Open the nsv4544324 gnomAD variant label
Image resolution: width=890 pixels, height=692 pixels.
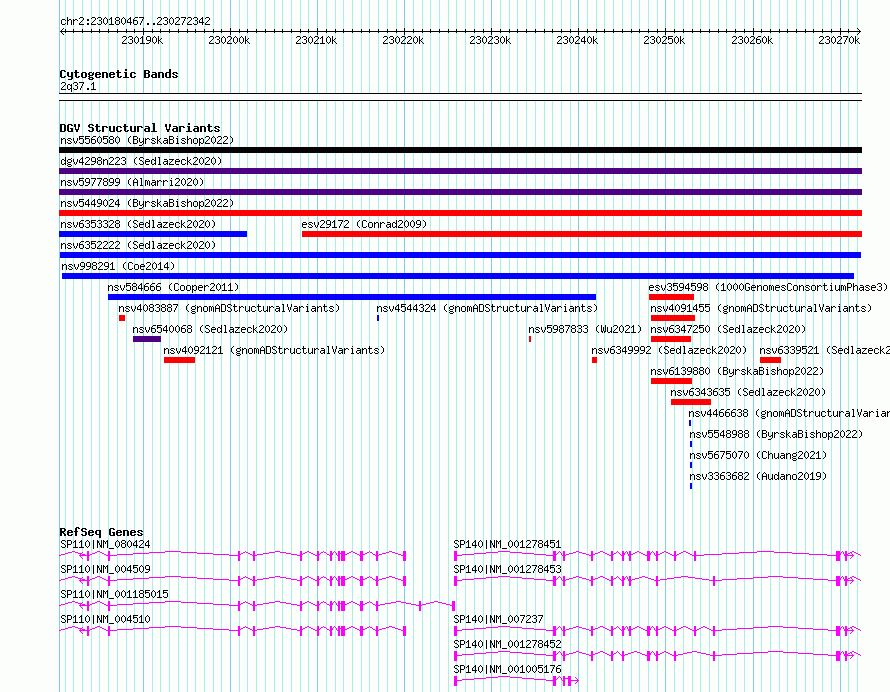coord(487,308)
